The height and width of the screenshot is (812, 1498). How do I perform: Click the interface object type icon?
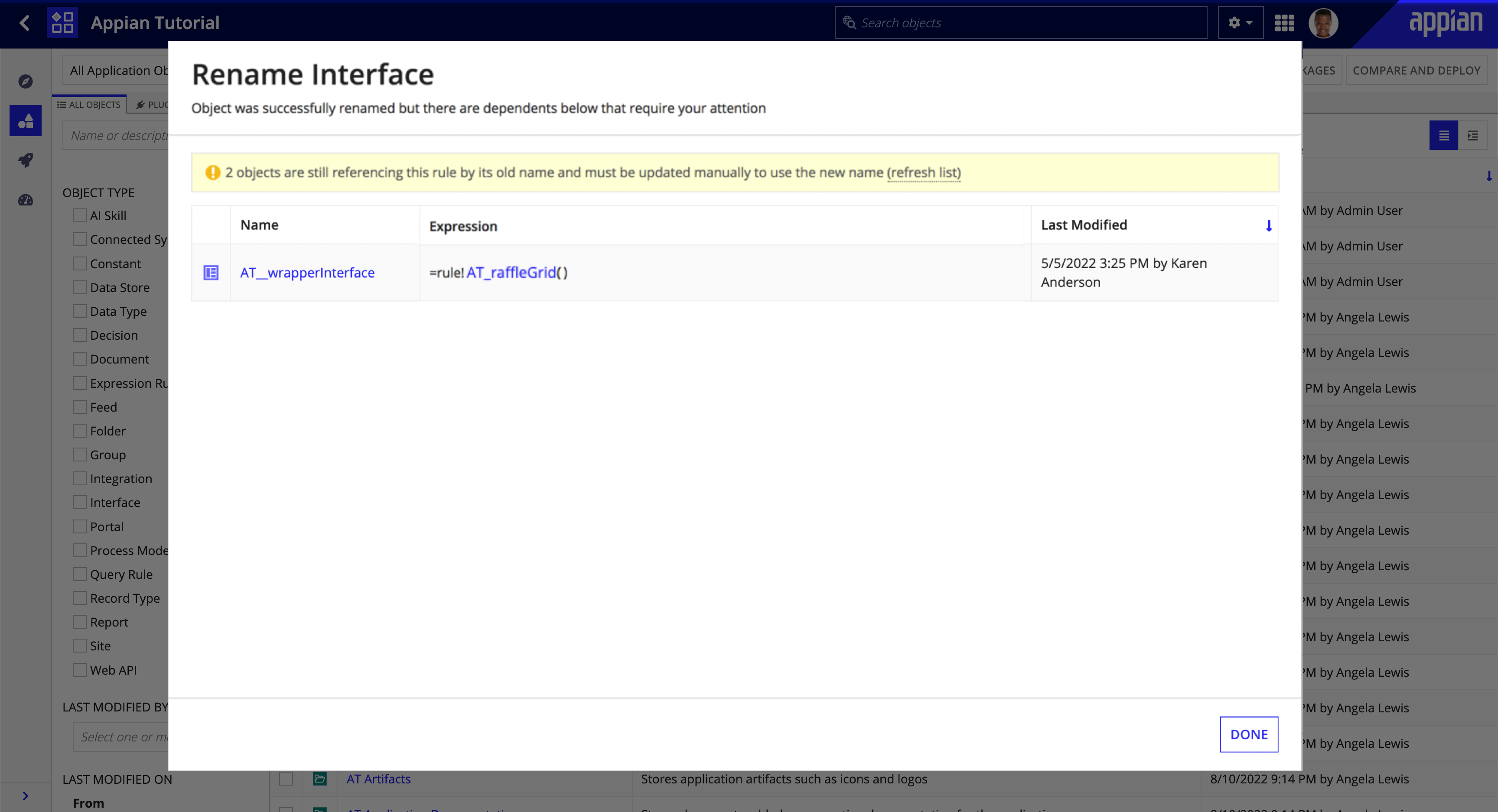pos(211,272)
